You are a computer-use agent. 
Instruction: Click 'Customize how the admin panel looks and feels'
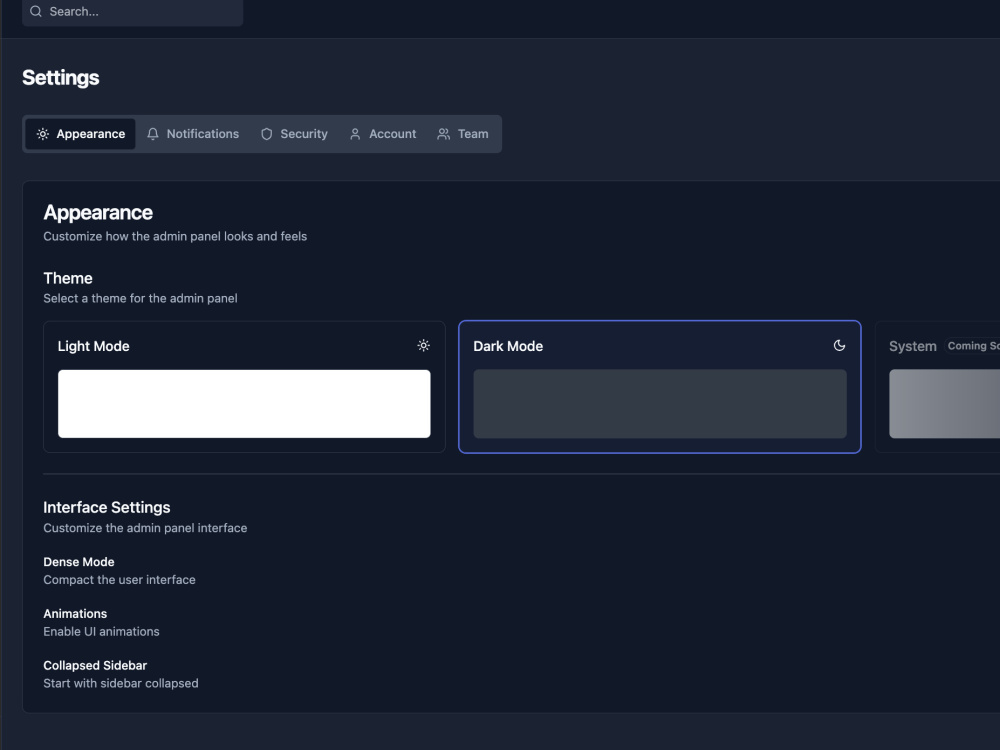pyautogui.click(x=175, y=236)
